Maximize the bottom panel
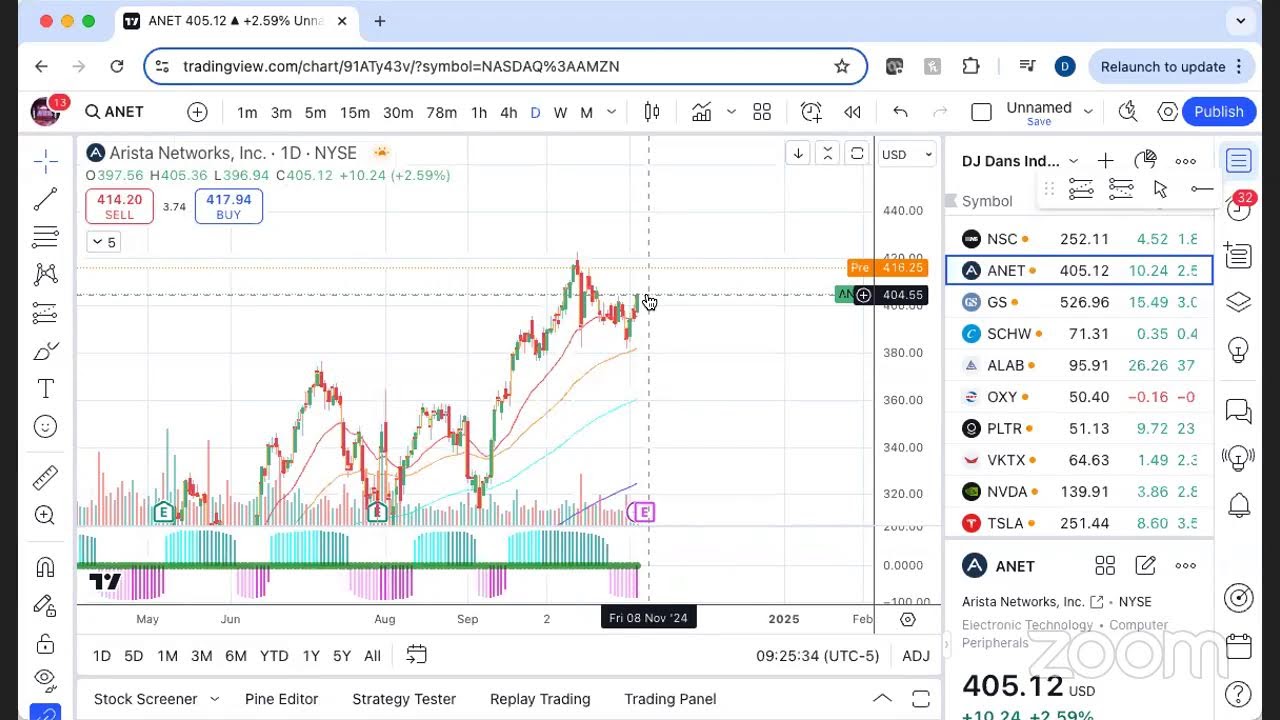1280x720 pixels. 921,698
